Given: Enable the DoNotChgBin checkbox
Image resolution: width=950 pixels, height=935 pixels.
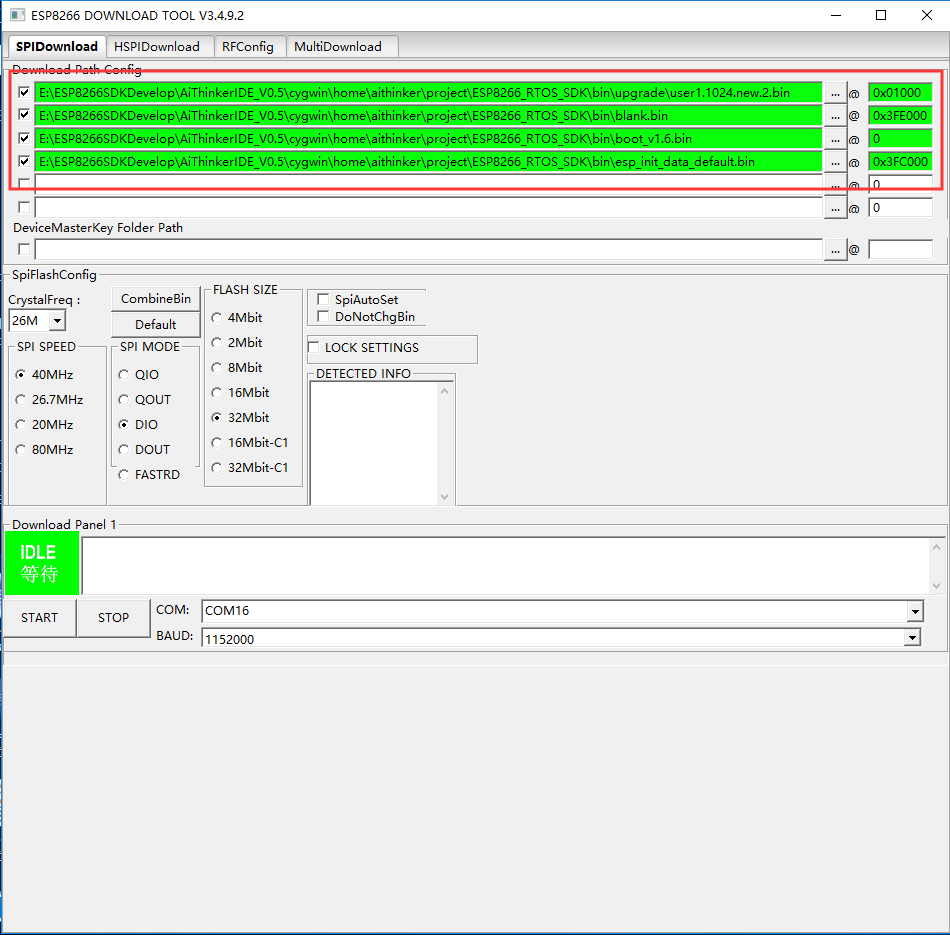Looking at the screenshot, I should (x=323, y=316).
